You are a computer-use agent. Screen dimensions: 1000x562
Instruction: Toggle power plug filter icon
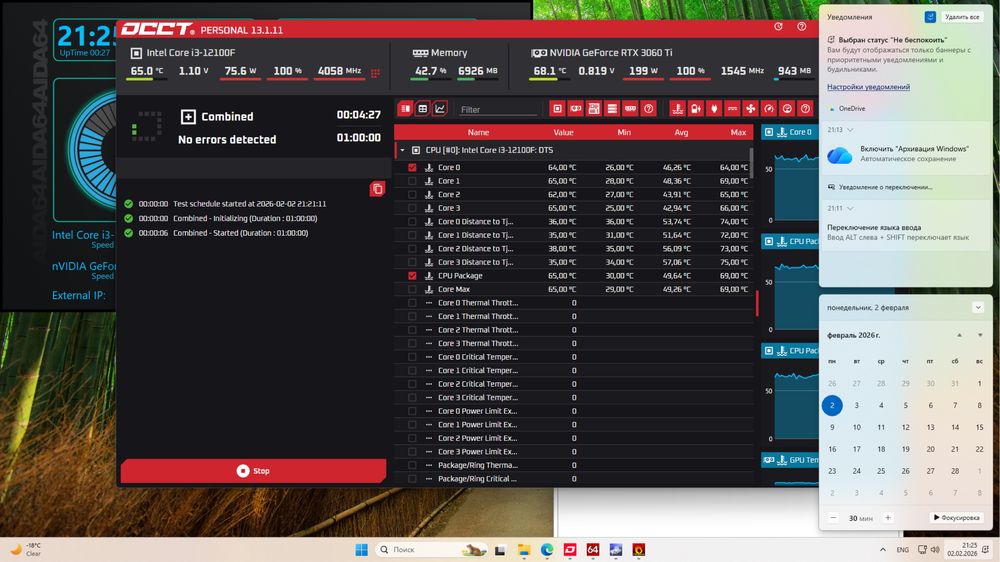714,109
